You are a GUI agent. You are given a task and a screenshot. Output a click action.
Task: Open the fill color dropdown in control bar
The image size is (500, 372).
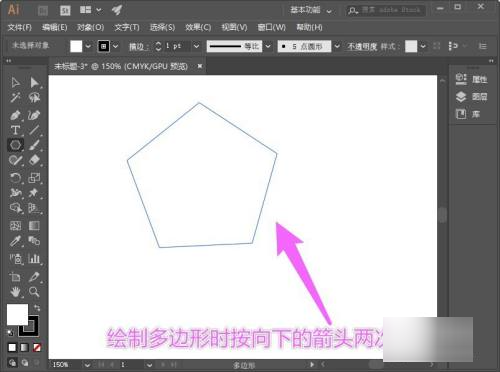[88, 46]
